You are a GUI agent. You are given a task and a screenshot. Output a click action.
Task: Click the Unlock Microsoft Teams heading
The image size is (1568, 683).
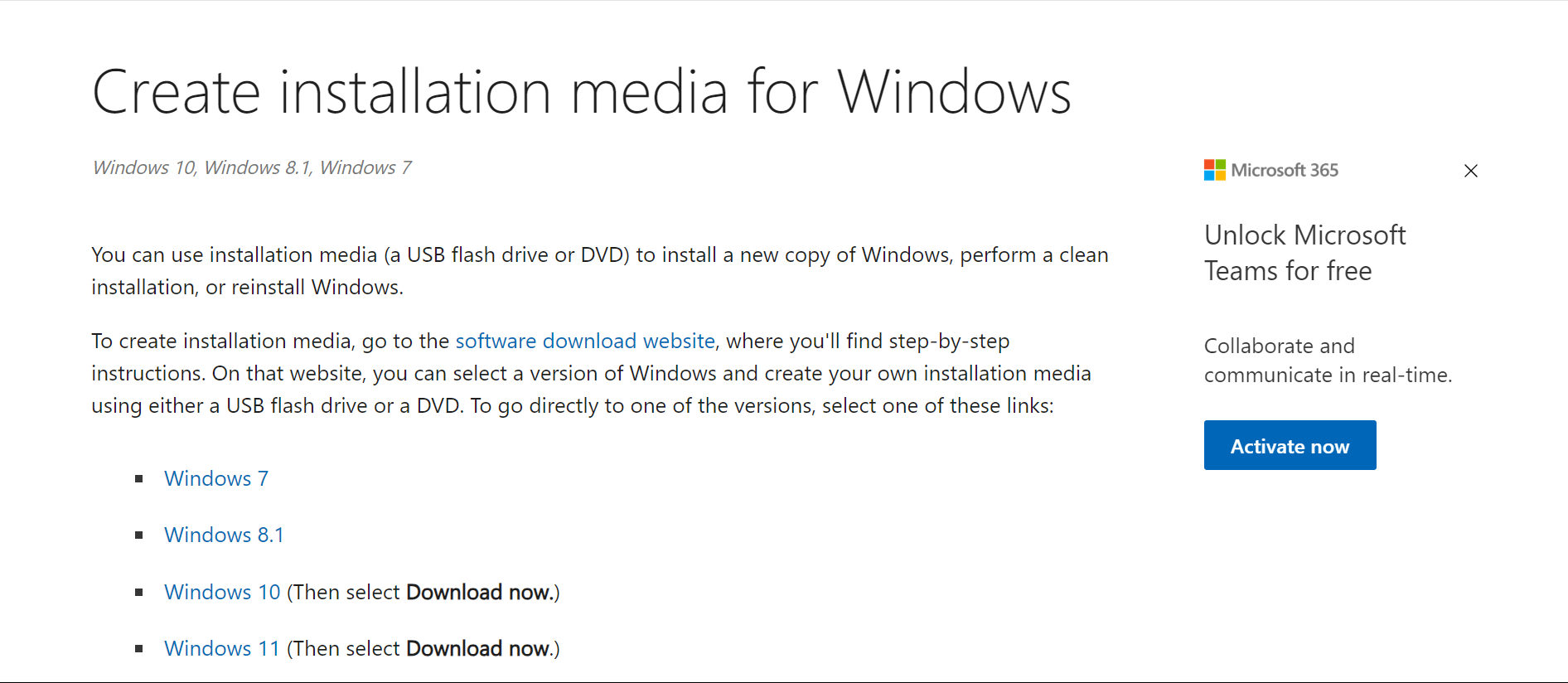pos(1304,253)
